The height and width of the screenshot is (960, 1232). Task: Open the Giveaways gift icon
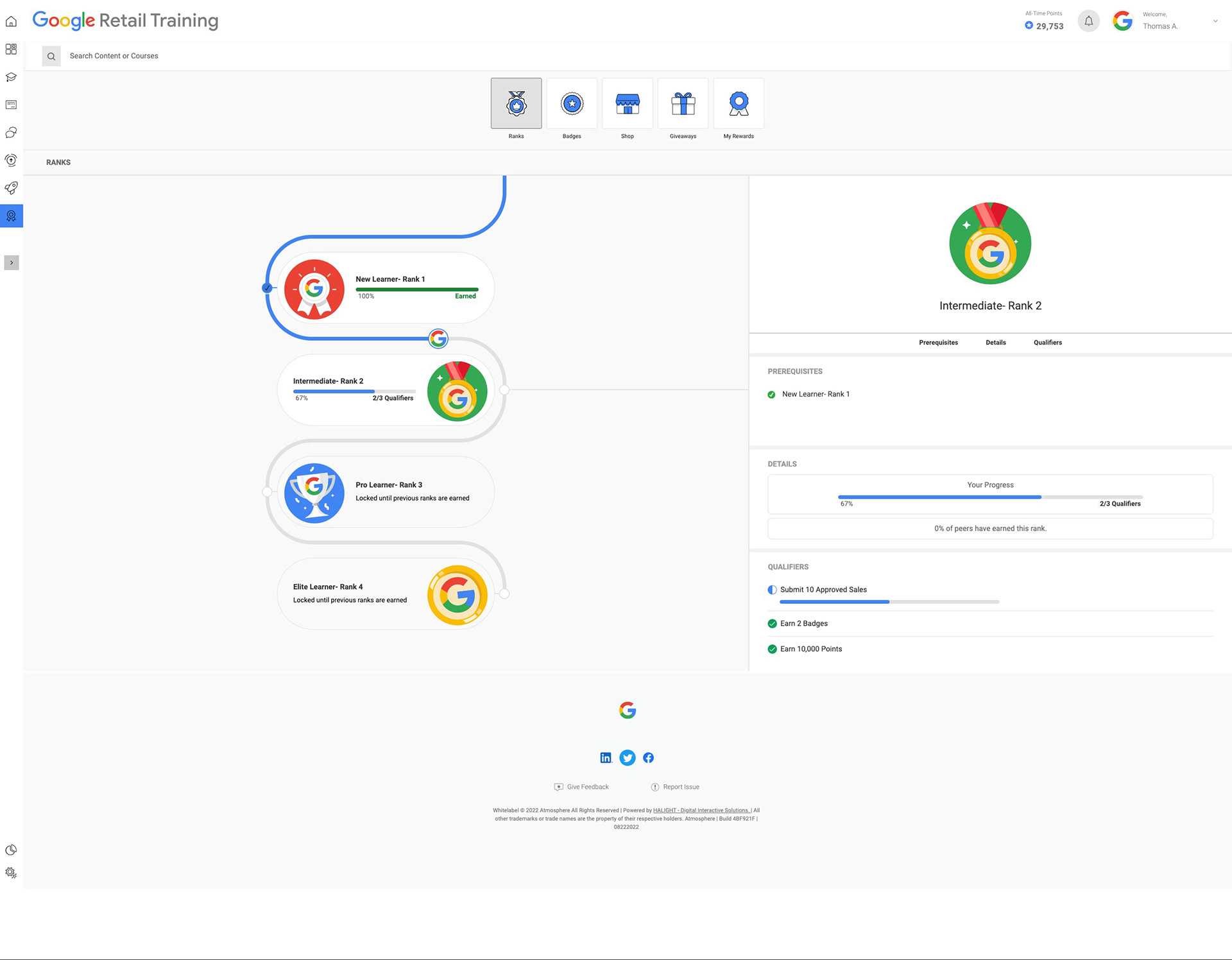click(683, 103)
